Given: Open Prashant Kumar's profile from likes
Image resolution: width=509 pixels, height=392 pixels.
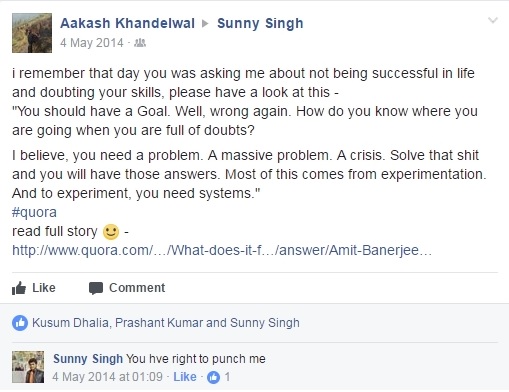Looking at the screenshot, I should coord(159,323).
